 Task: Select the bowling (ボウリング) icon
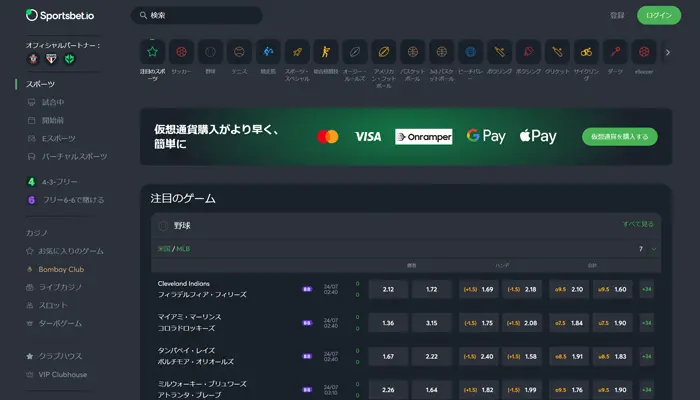pyautogui.click(x=500, y=52)
